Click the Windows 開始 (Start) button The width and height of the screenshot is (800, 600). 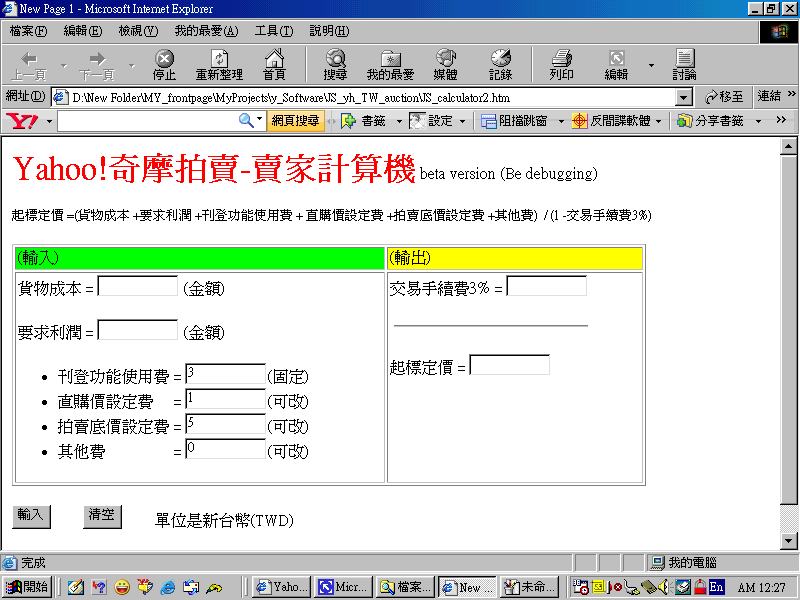[28, 587]
